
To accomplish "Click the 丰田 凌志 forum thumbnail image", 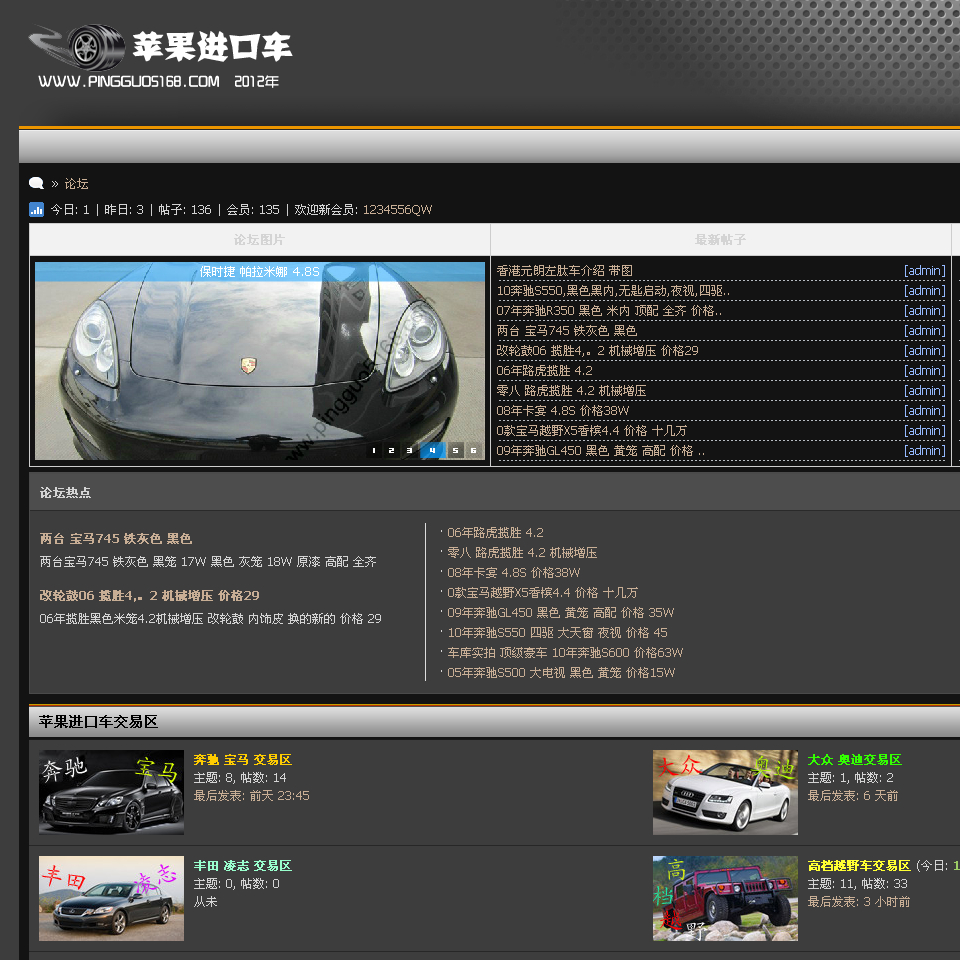I will click(111, 898).
